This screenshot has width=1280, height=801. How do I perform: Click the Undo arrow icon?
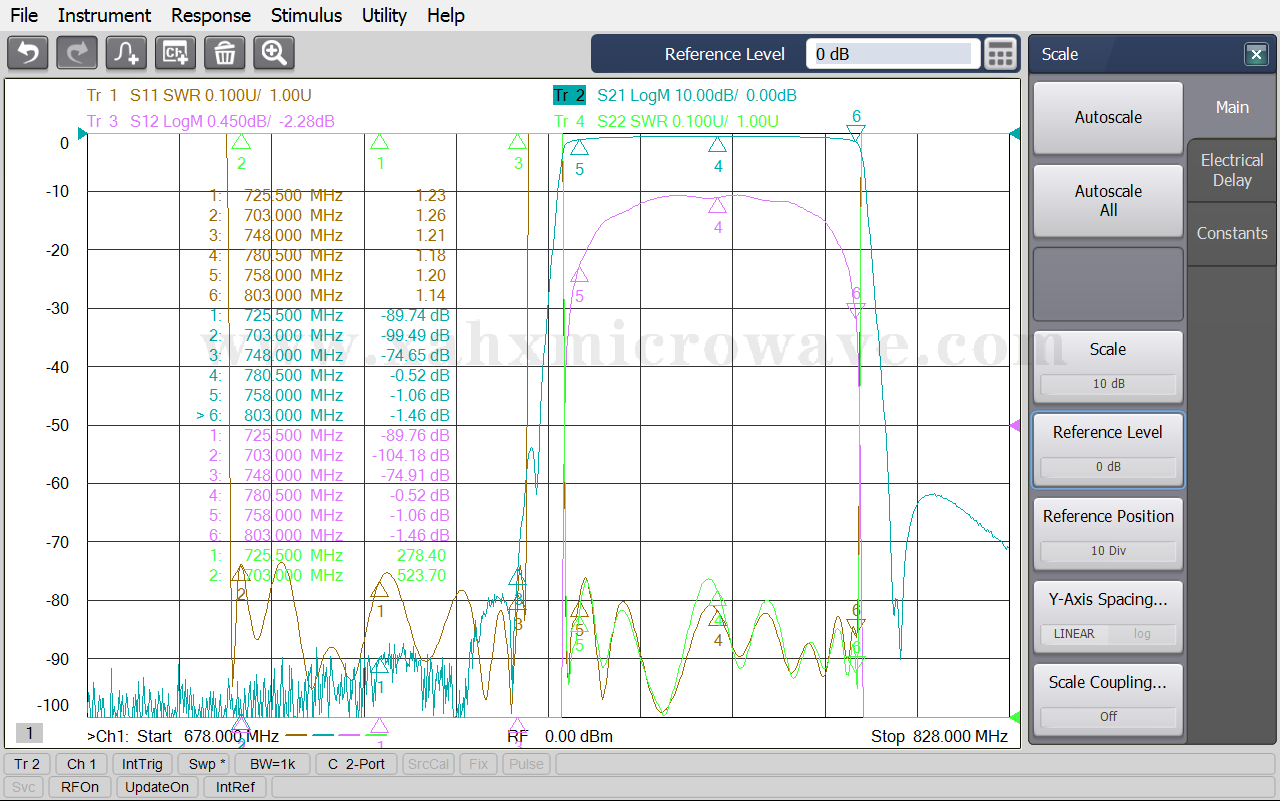click(x=28, y=53)
